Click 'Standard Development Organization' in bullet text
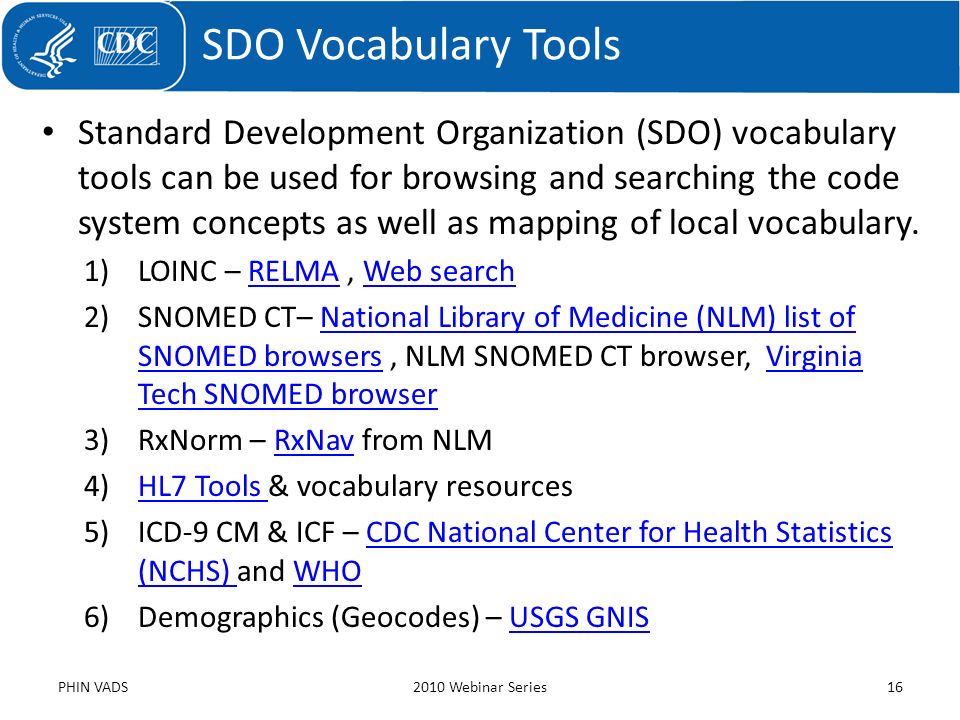The height and width of the screenshot is (720, 960). click(x=351, y=133)
